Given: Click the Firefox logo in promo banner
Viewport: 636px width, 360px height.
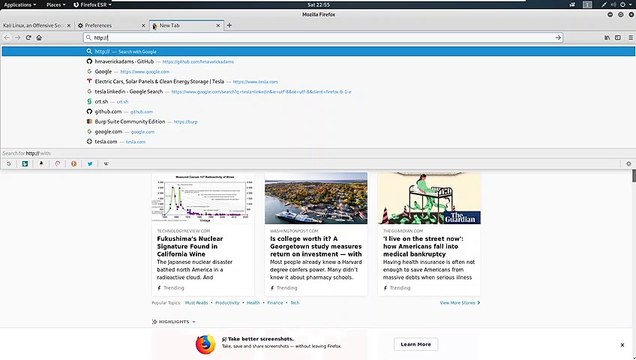Looking at the screenshot, I should (206, 344).
